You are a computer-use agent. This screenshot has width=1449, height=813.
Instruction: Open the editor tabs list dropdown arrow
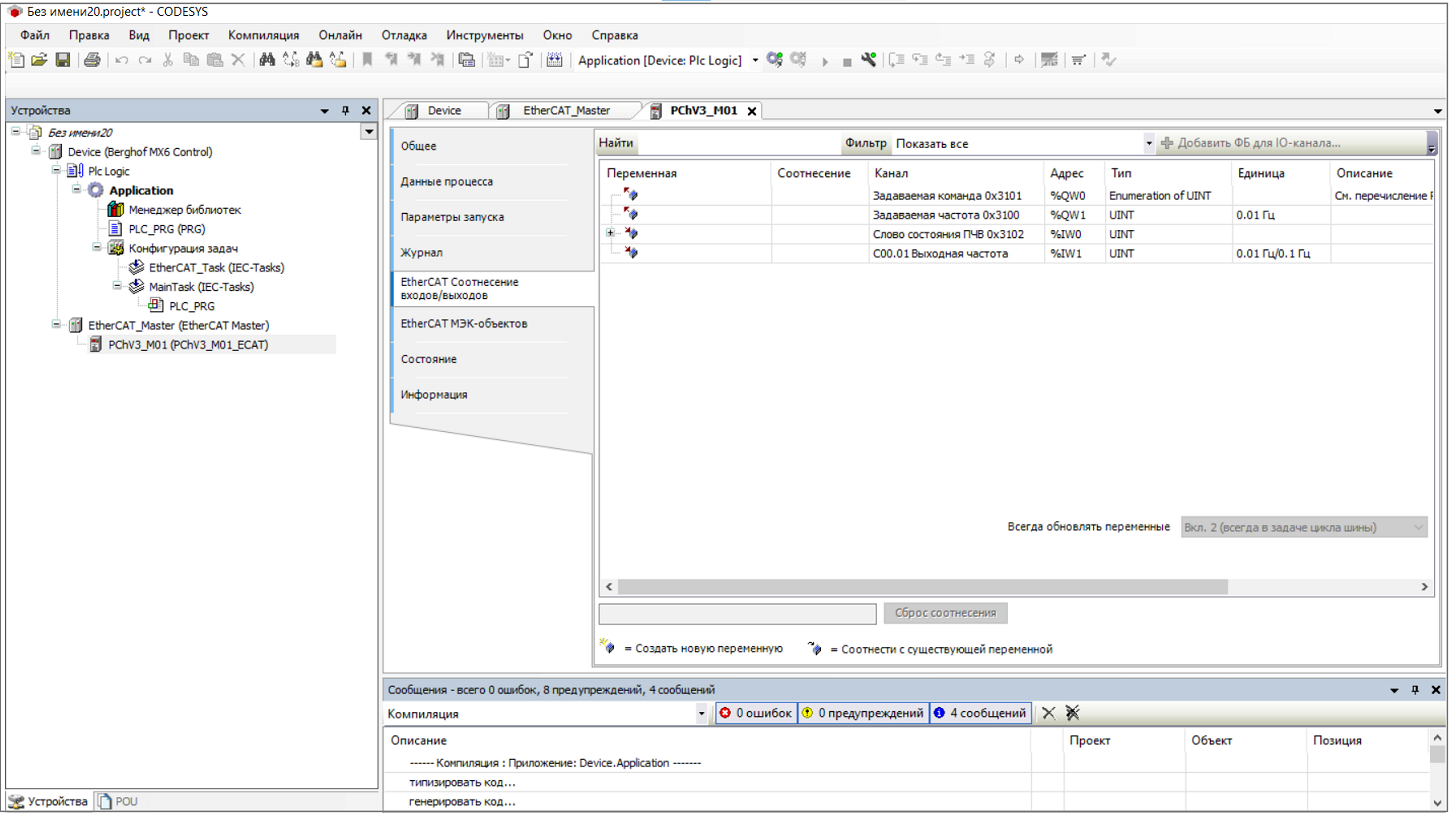click(1438, 111)
